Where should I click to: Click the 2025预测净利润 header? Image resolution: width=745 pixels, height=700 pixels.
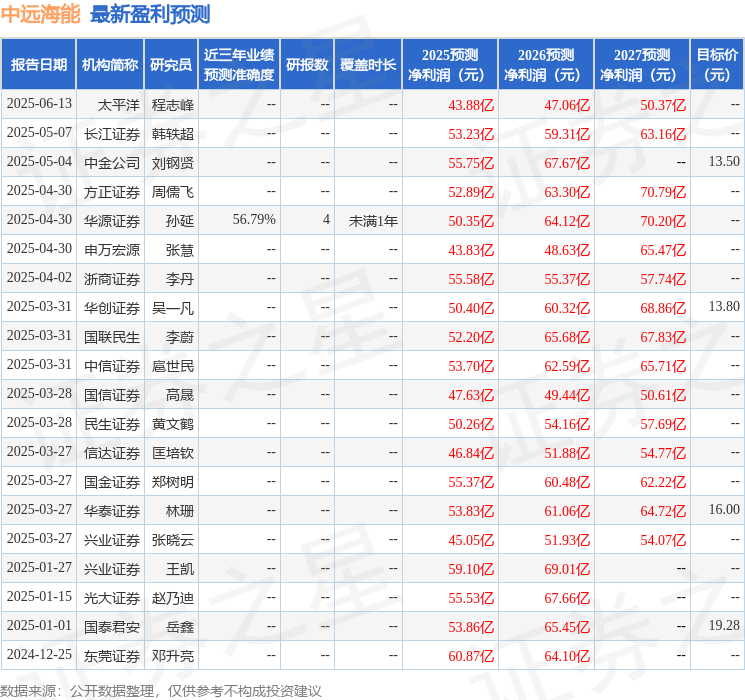(450, 65)
